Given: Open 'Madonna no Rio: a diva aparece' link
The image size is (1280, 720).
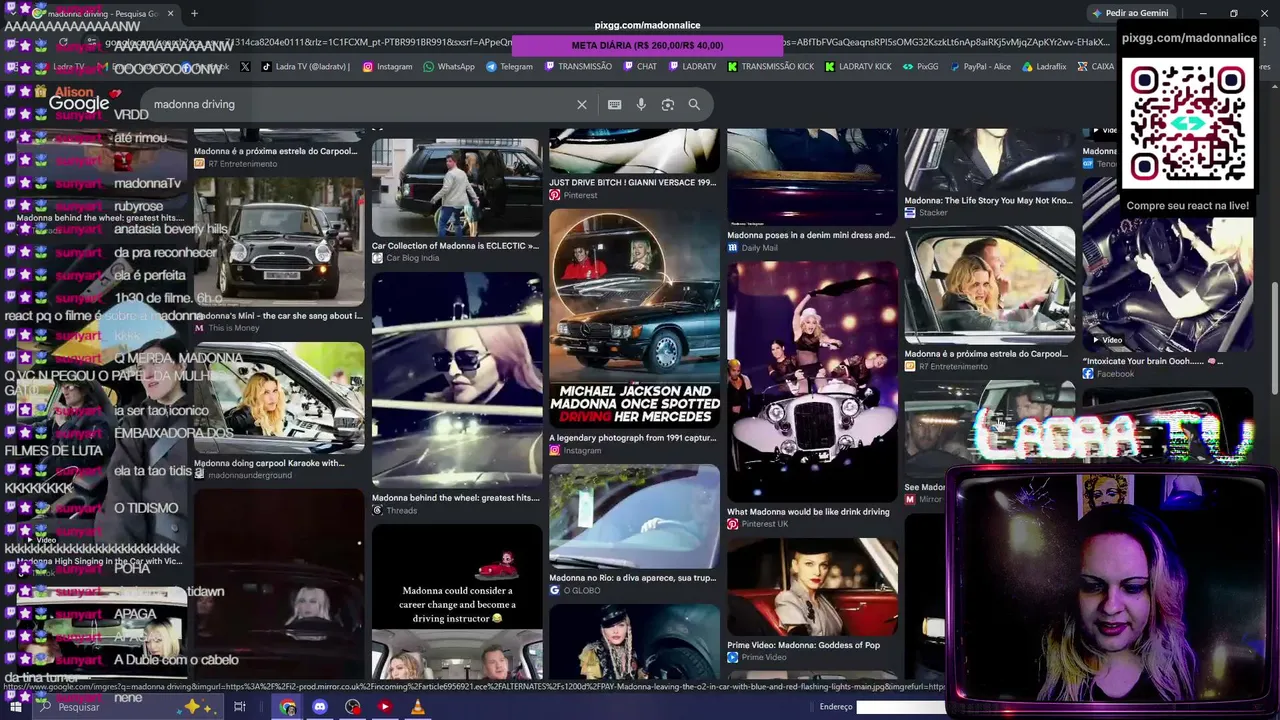Looking at the screenshot, I should pyautogui.click(x=632, y=578).
